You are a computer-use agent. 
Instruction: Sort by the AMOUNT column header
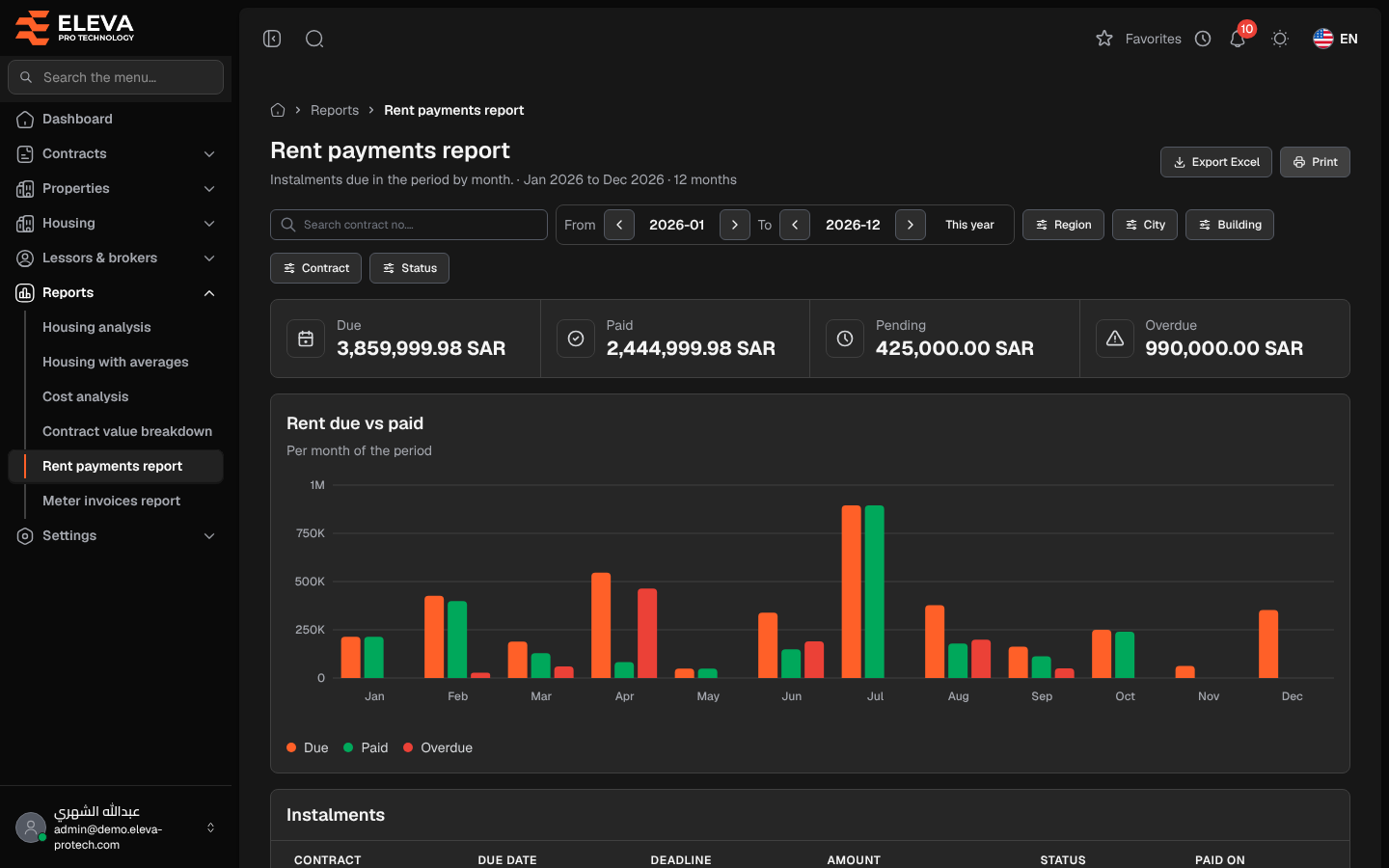tap(854, 859)
